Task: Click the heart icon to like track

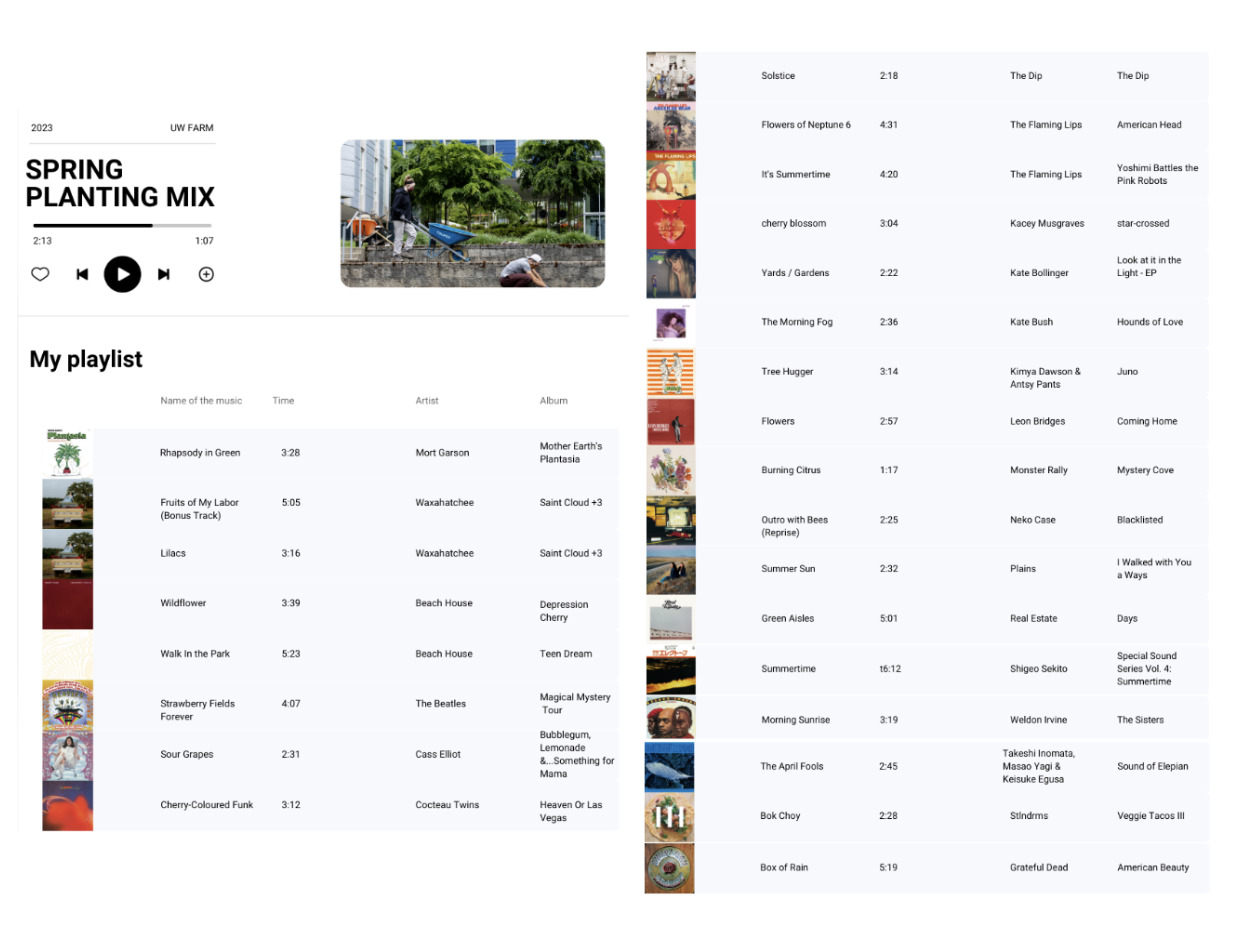Action: pyautogui.click(x=40, y=274)
